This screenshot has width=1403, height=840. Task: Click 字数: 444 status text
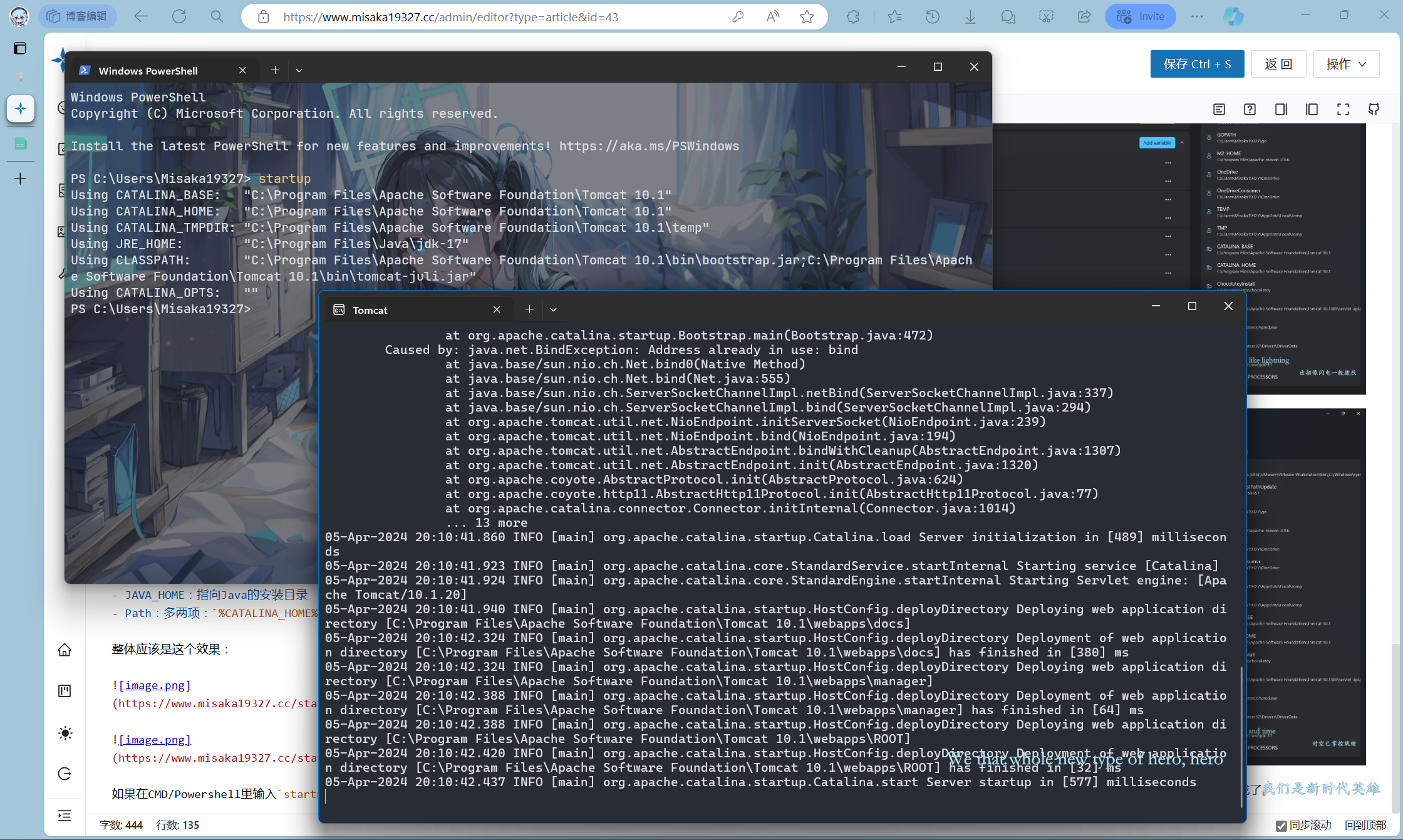[121, 825]
